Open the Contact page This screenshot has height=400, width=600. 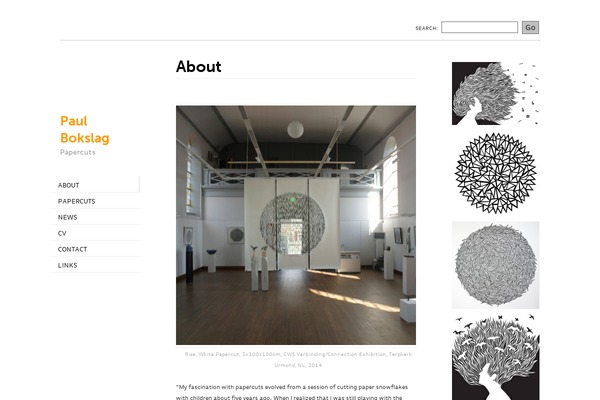[x=72, y=249]
